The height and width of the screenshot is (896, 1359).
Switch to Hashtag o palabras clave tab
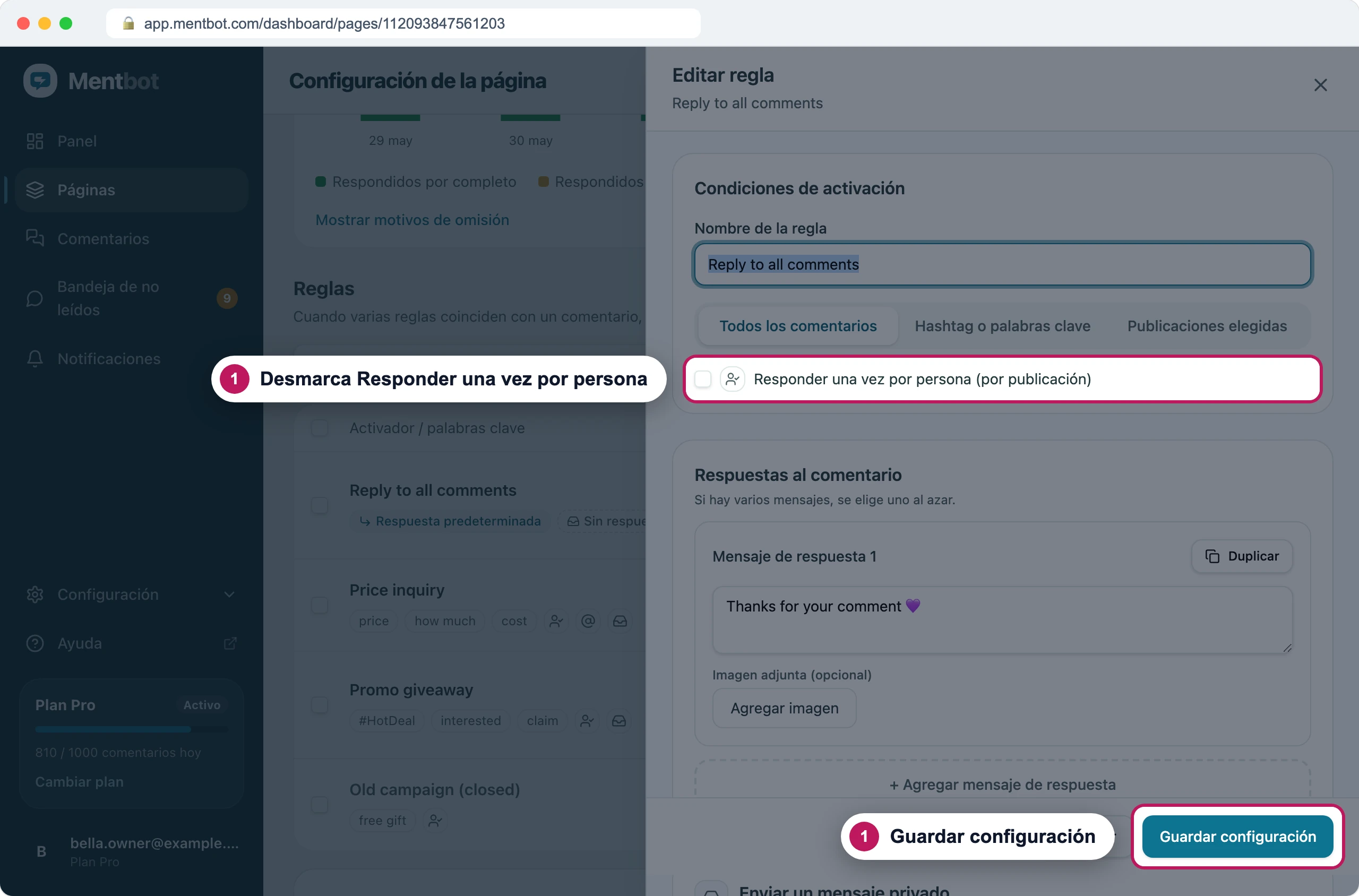(x=1002, y=326)
